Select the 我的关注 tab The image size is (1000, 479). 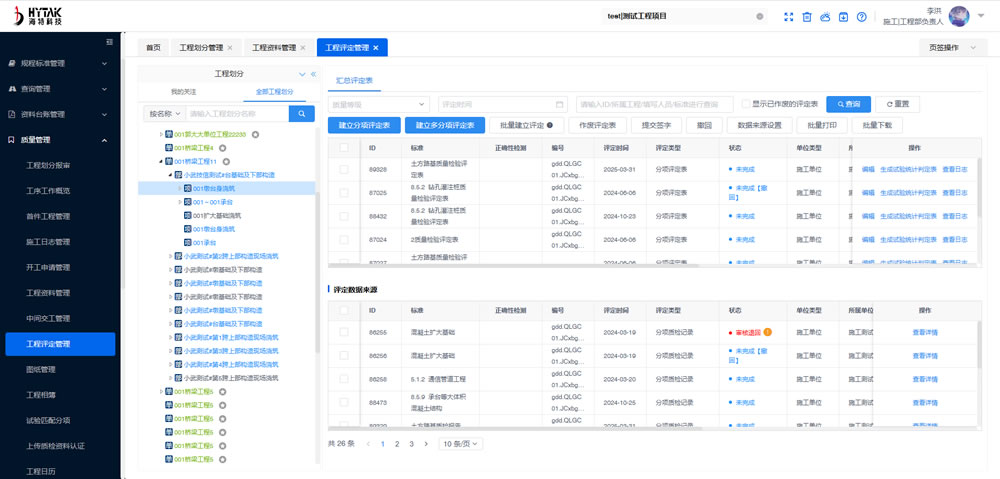click(185, 91)
